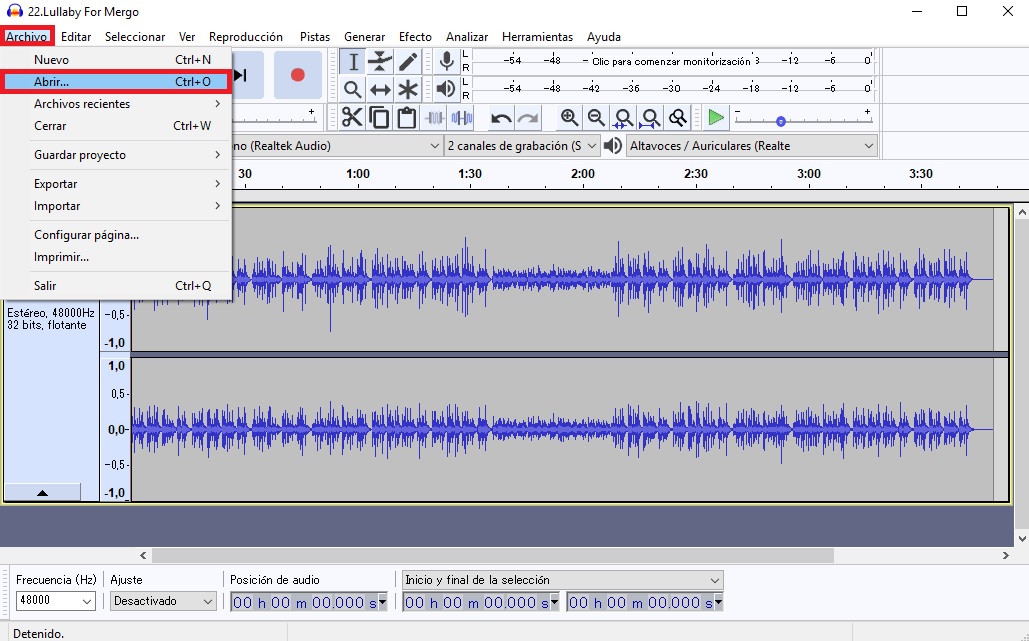The image size is (1029, 641).
Task: Open the Efecto menu
Action: pos(415,37)
